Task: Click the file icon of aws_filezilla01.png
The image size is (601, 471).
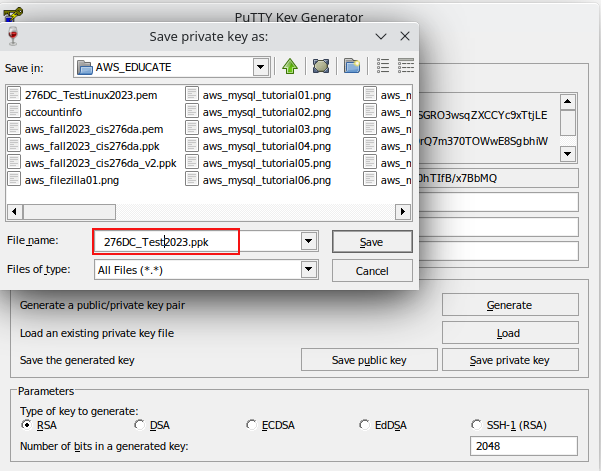Action: point(14,179)
